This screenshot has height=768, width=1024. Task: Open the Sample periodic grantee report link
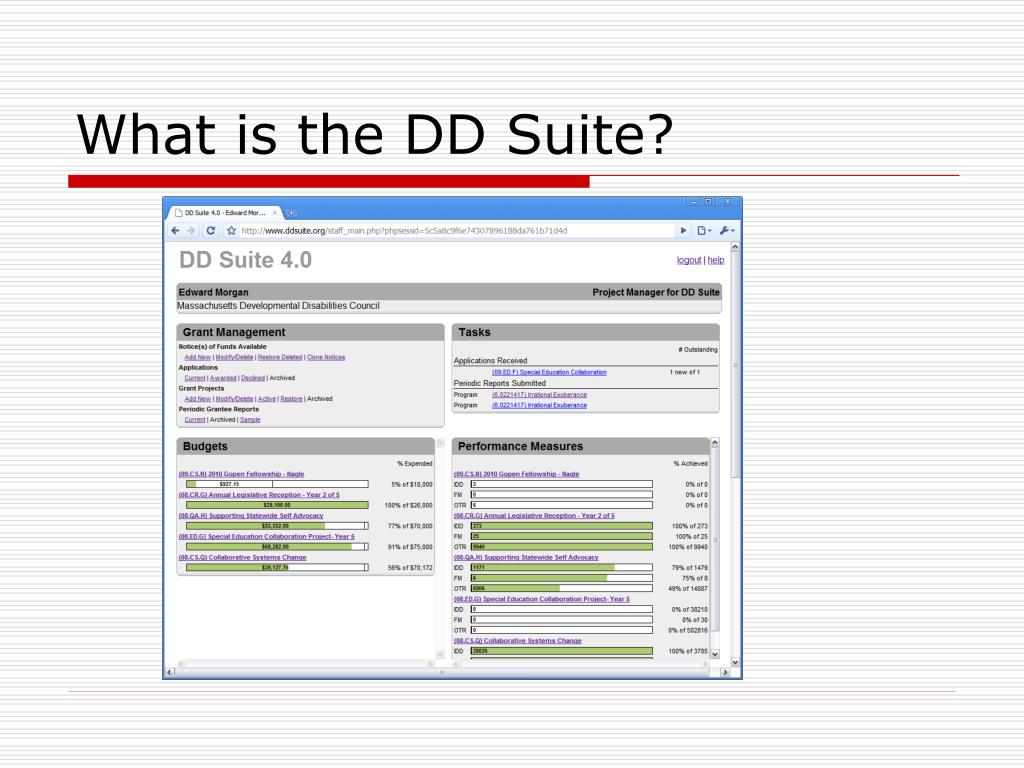[250, 420]
